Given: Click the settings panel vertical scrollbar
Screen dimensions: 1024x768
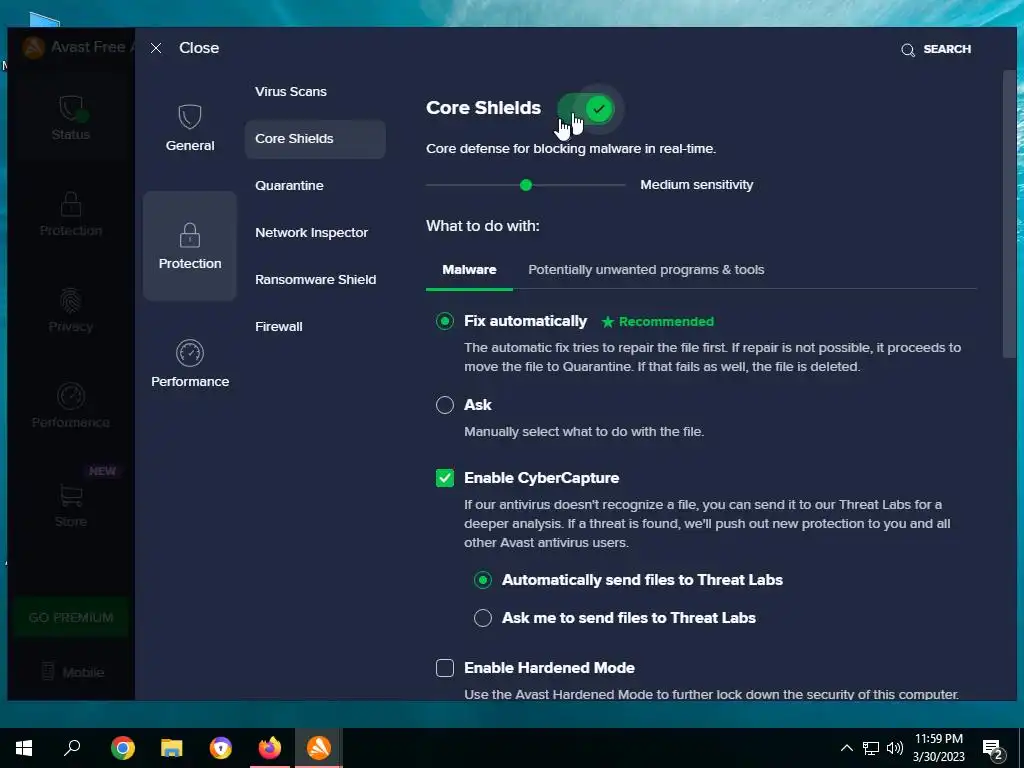Looking at the screenshot, I should pos(1010,214).
